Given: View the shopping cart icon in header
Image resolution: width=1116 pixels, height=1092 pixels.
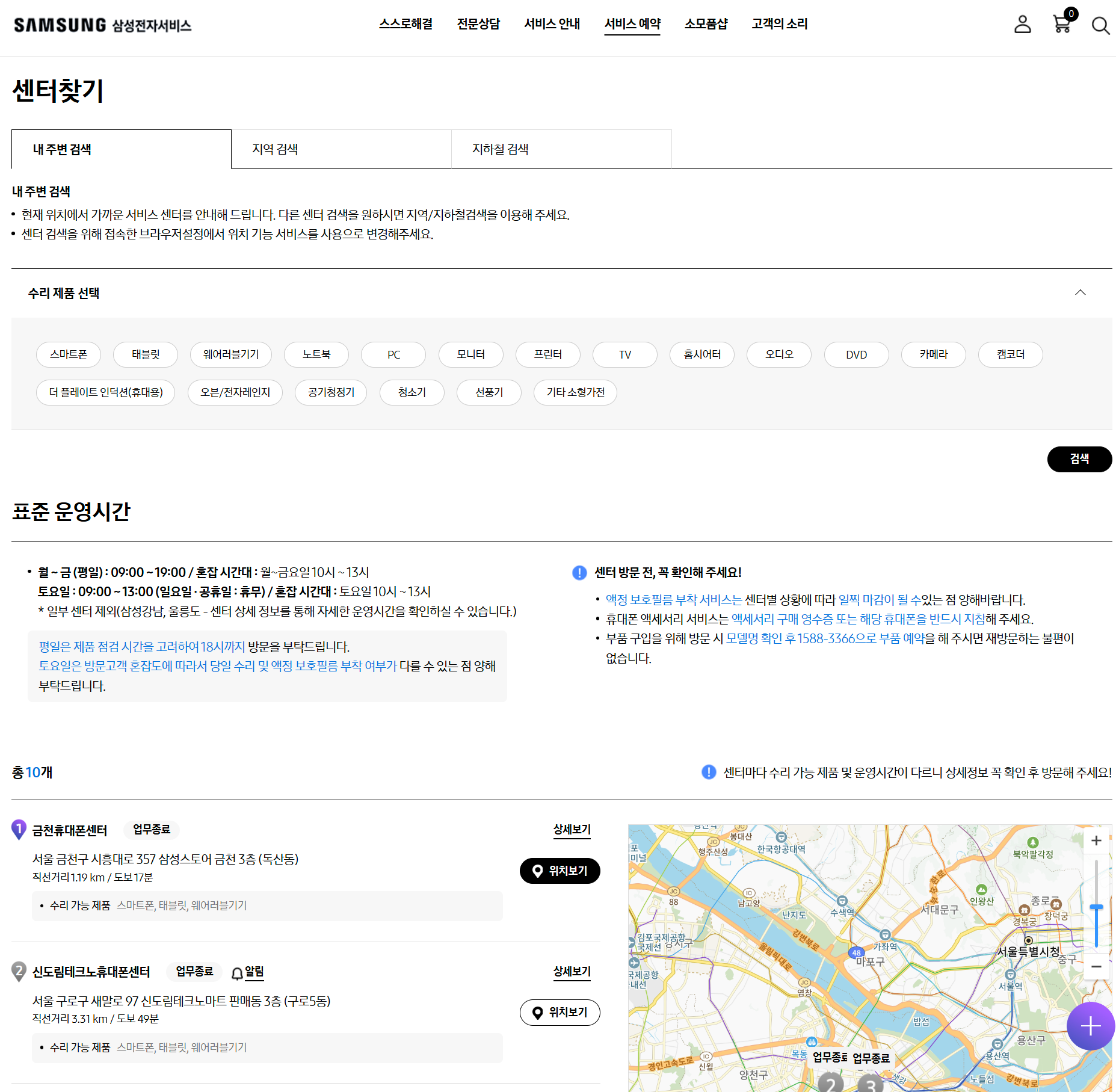Looking at the screenshot, I should pyautogui.click(x=1062, y=25).
